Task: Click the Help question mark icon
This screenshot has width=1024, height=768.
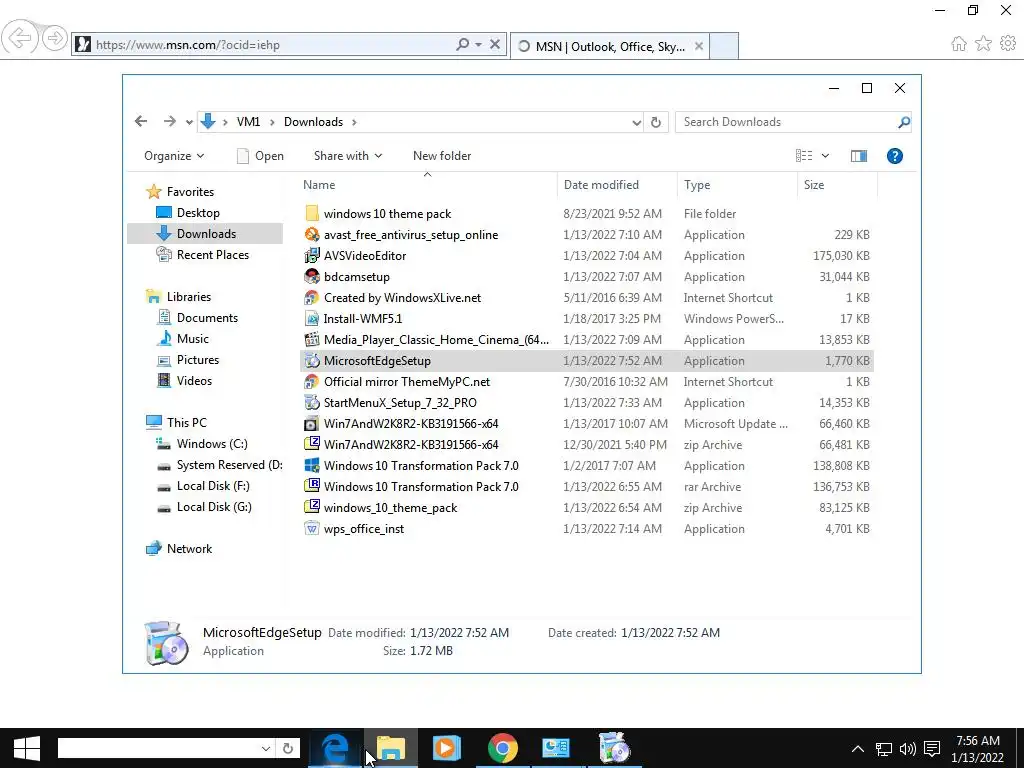Action: [x=895, y=155]
